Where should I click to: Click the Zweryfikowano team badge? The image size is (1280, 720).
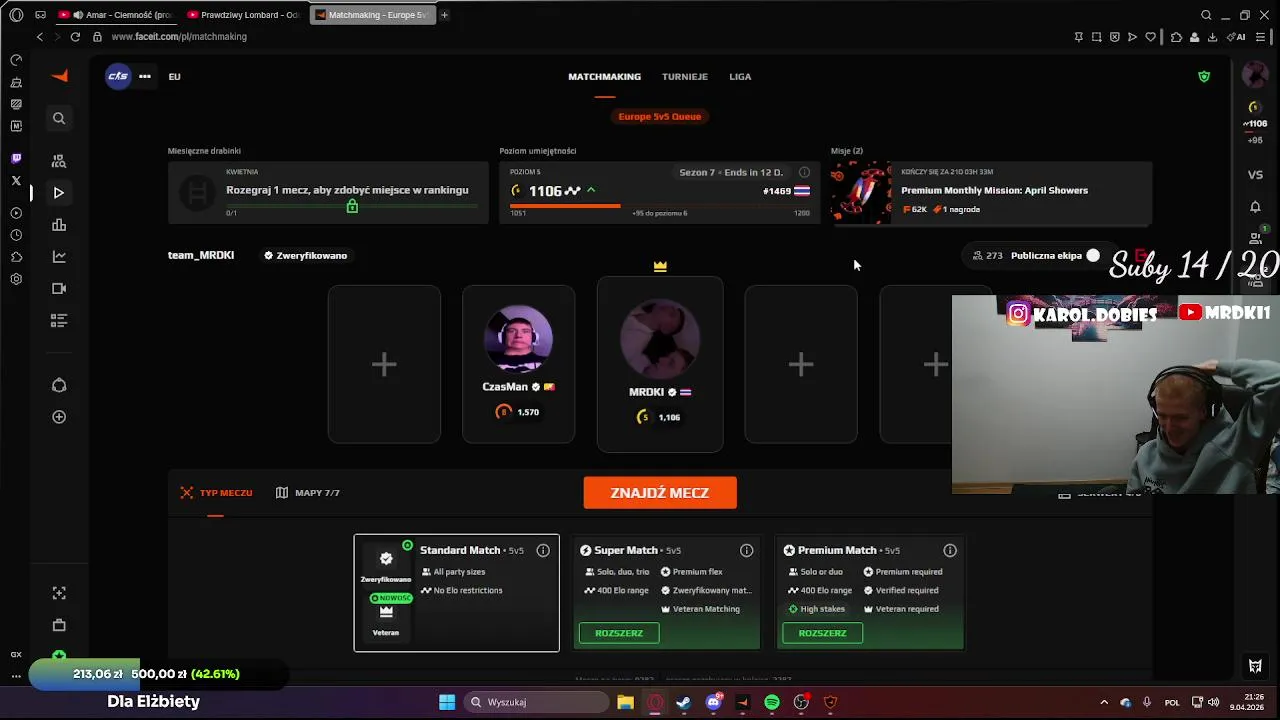tap(305, 255)
